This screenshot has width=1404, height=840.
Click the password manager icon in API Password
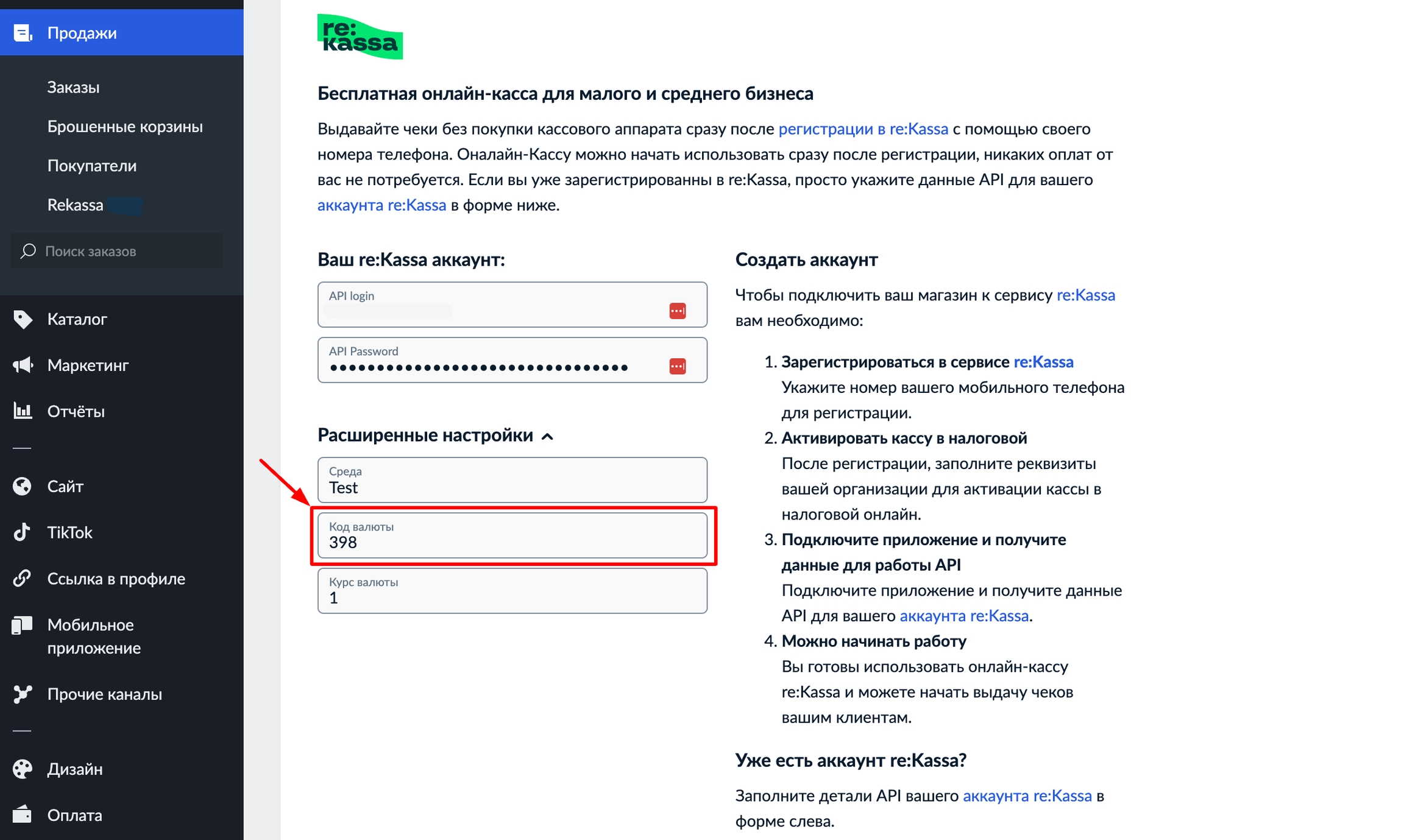(x=678, y=366)
